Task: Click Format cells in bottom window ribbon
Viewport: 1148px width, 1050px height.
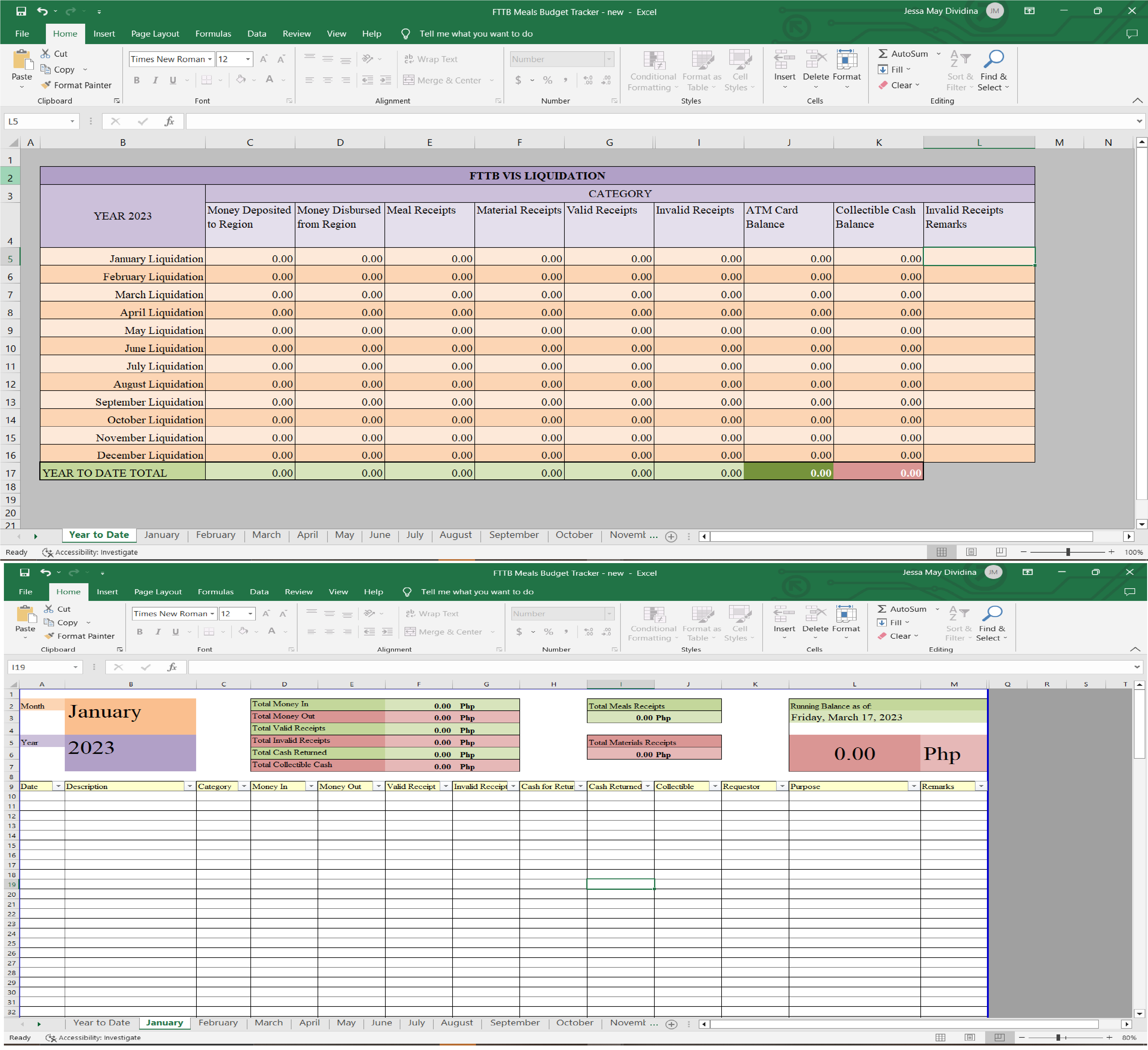Action: tap(846, 622)
